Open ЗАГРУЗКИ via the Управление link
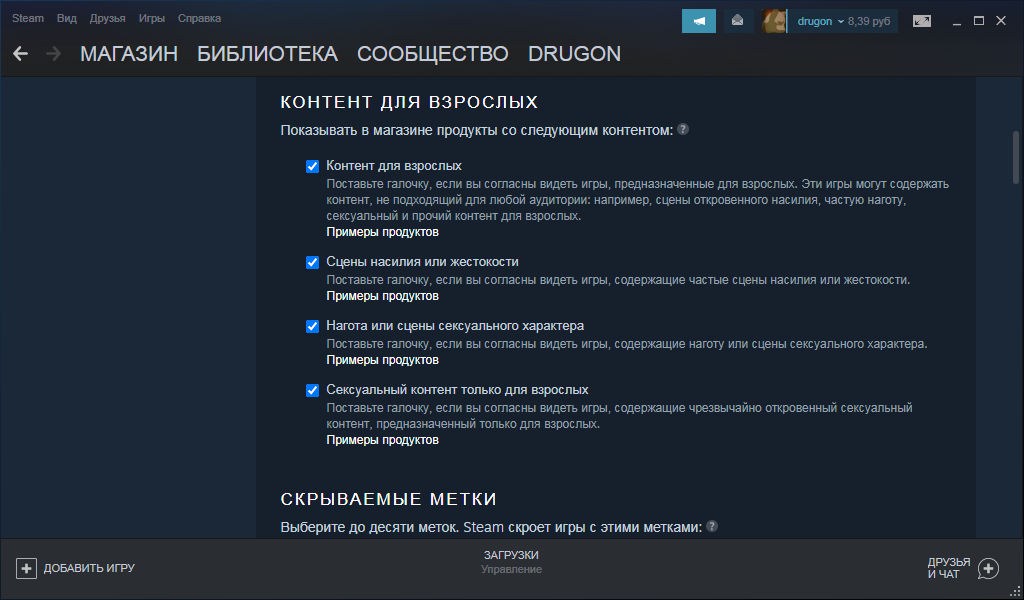Viewport: 1024px width, 600px height. 511,569
